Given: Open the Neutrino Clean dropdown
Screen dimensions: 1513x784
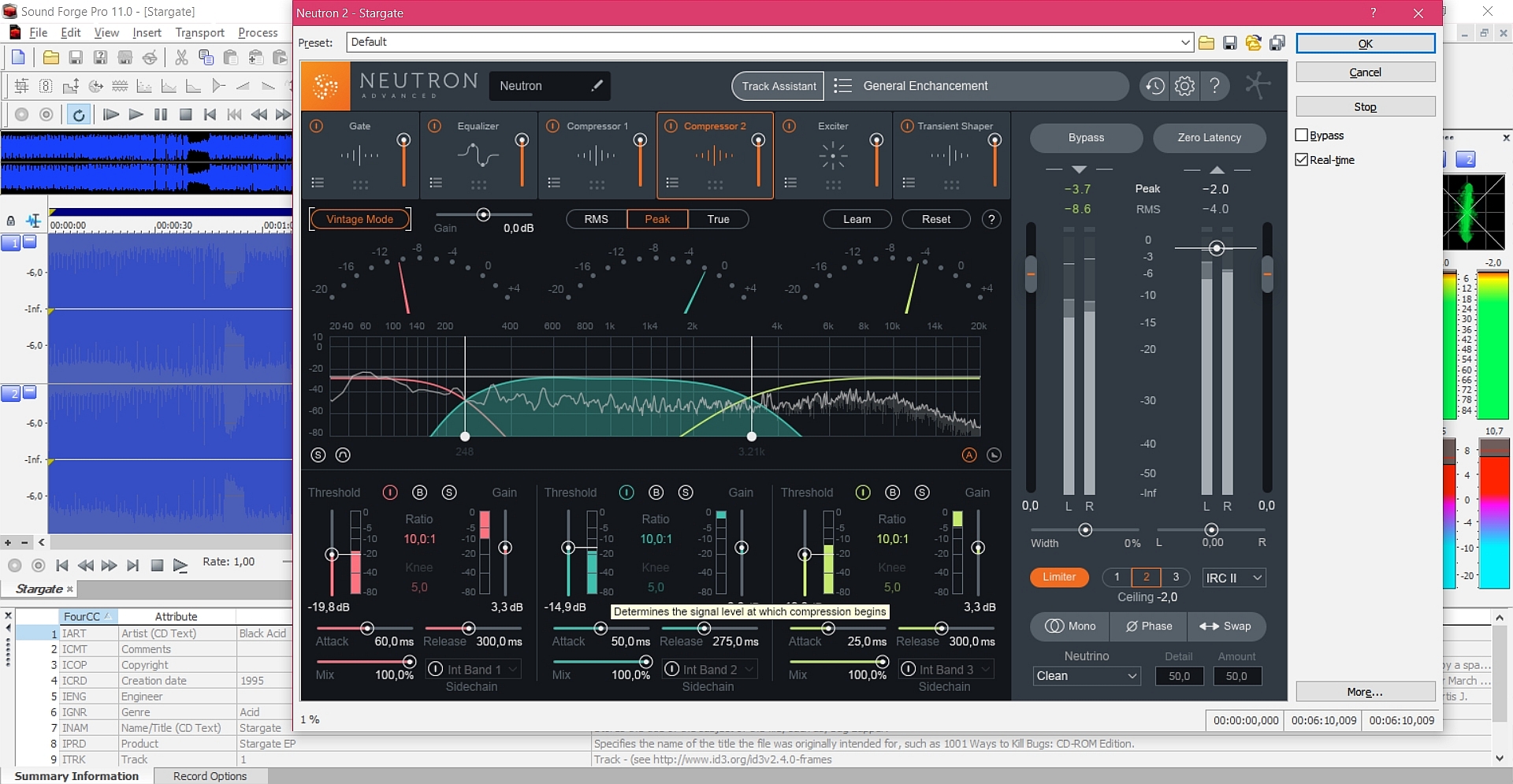Looking at the screenshot, I should point(1087,676).
